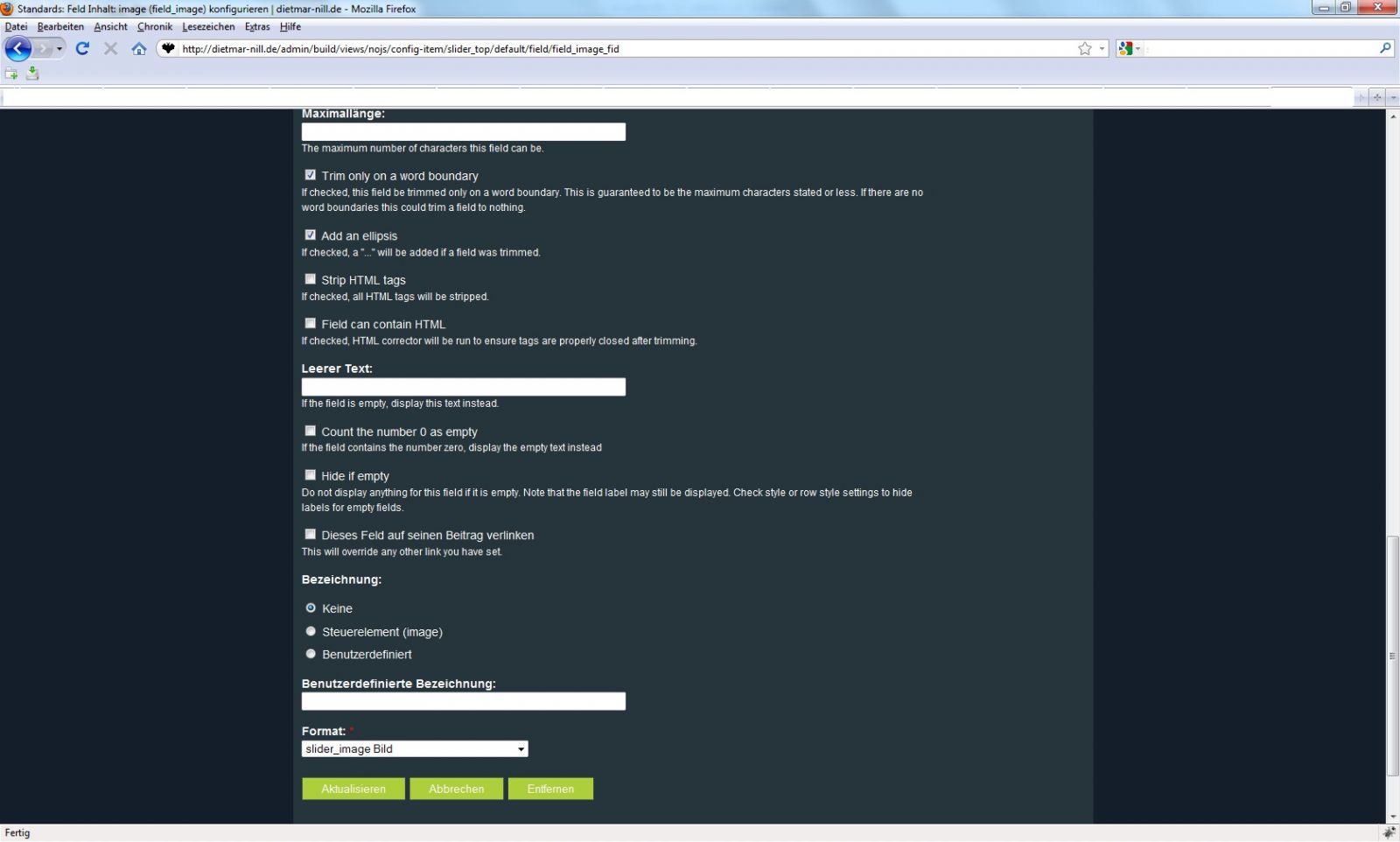Click the Stop loading X icon

(110, 49)
